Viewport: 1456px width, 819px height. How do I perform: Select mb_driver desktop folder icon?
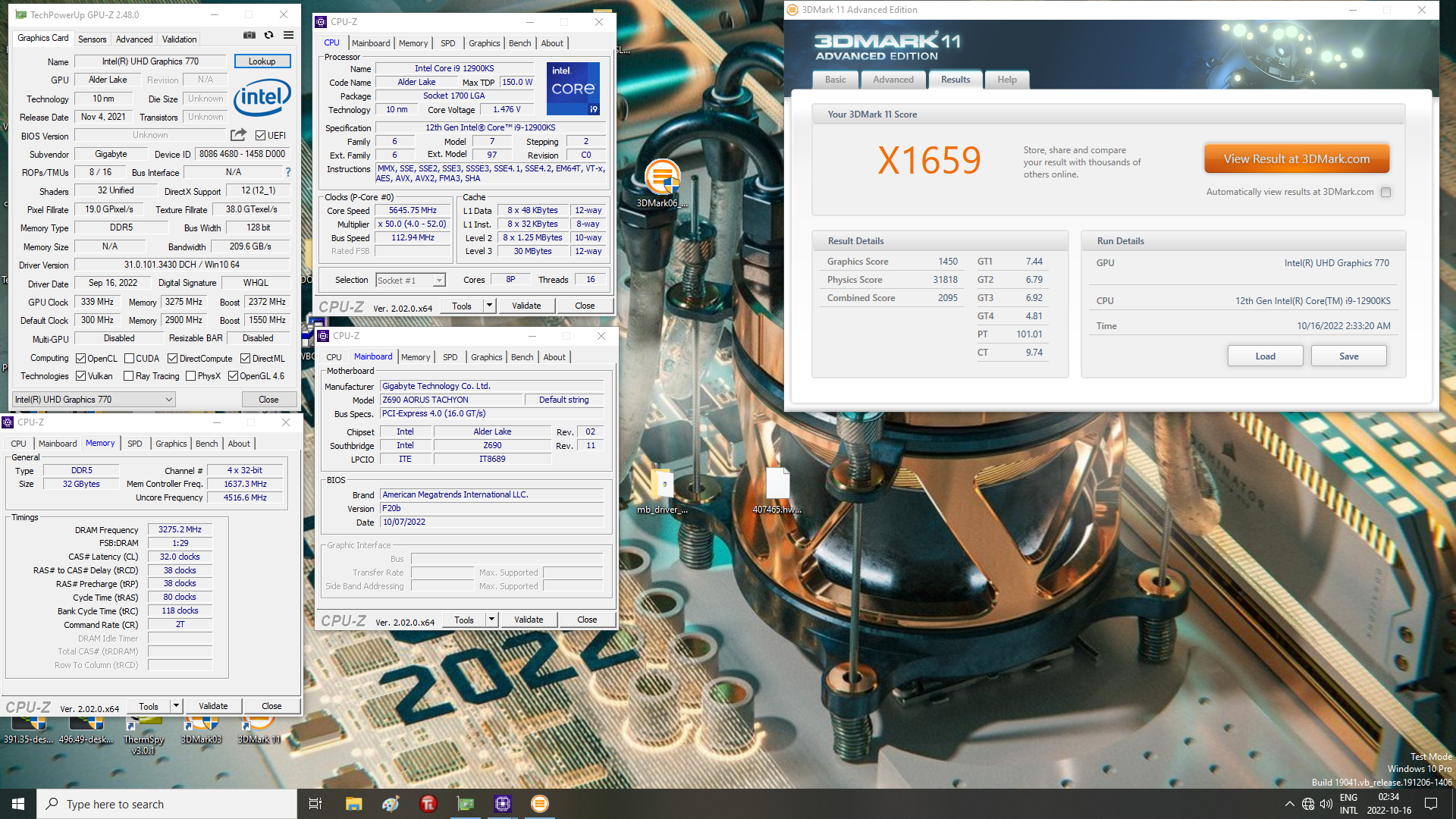(x=662, y=491)
